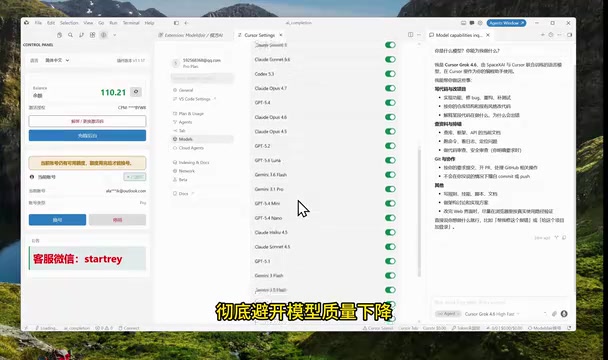Toggle the Codex 5.3 model switch
The image size is (608, 360).
click(390, 74)
